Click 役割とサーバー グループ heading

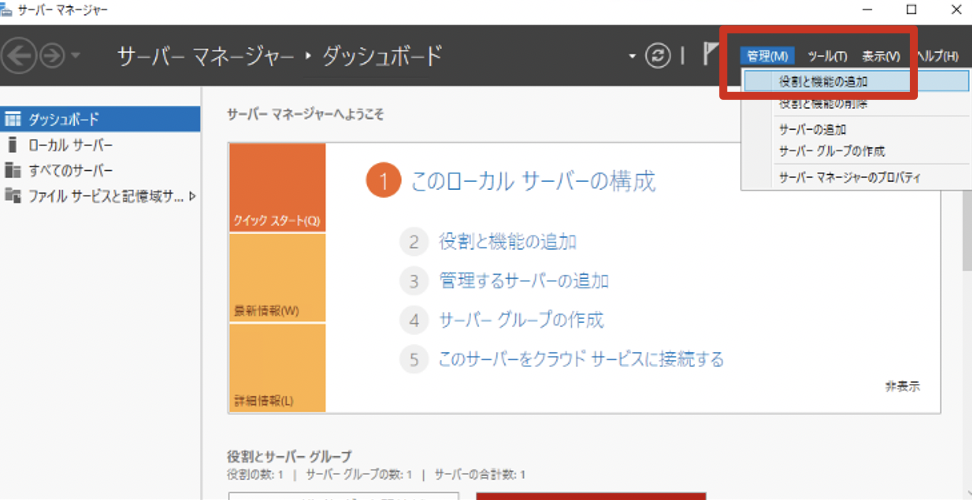(x=289, y=457)
